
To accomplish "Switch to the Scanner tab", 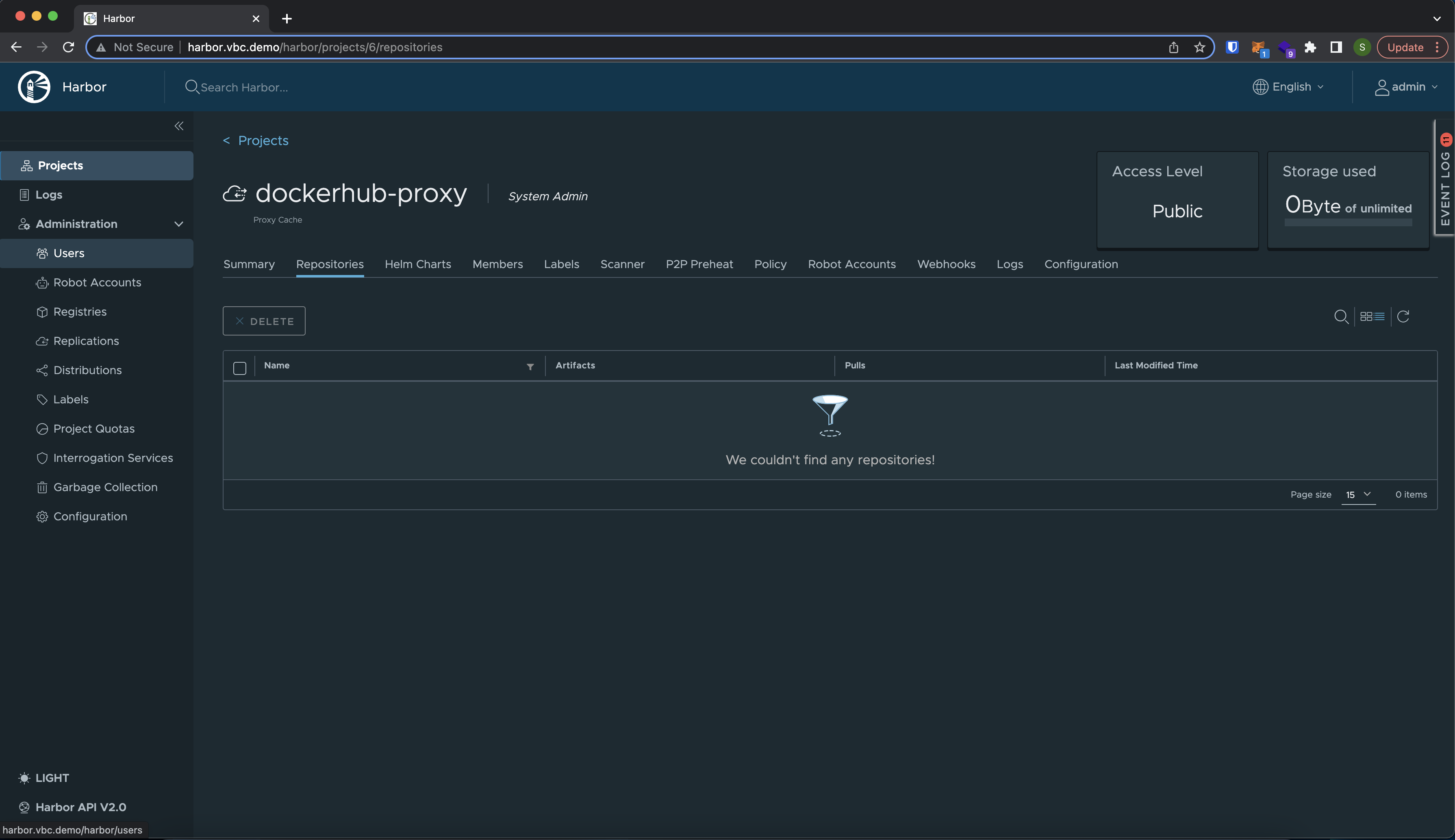I will 622,264.
